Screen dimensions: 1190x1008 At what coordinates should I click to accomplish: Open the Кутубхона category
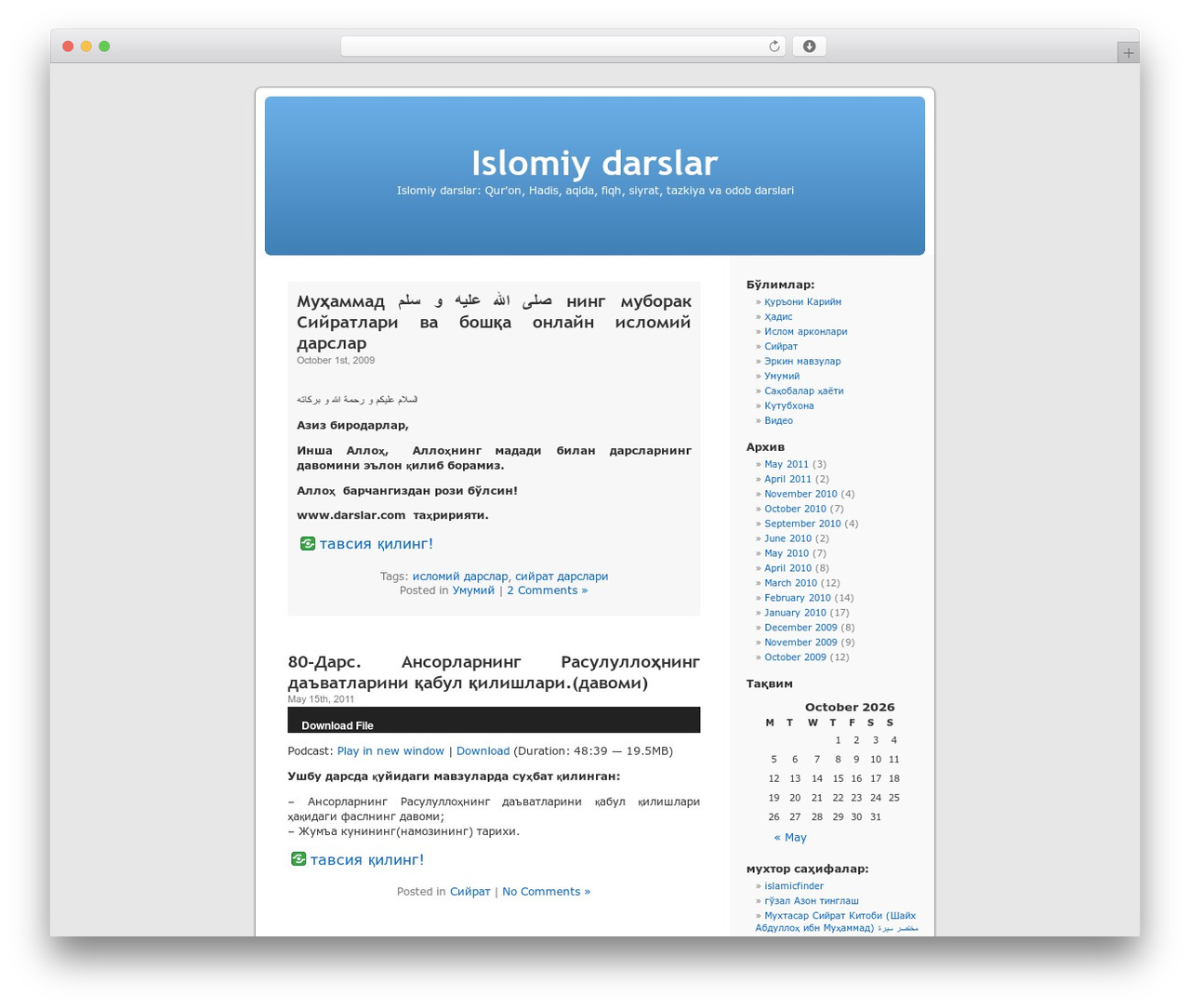click(x=788, y=405)
